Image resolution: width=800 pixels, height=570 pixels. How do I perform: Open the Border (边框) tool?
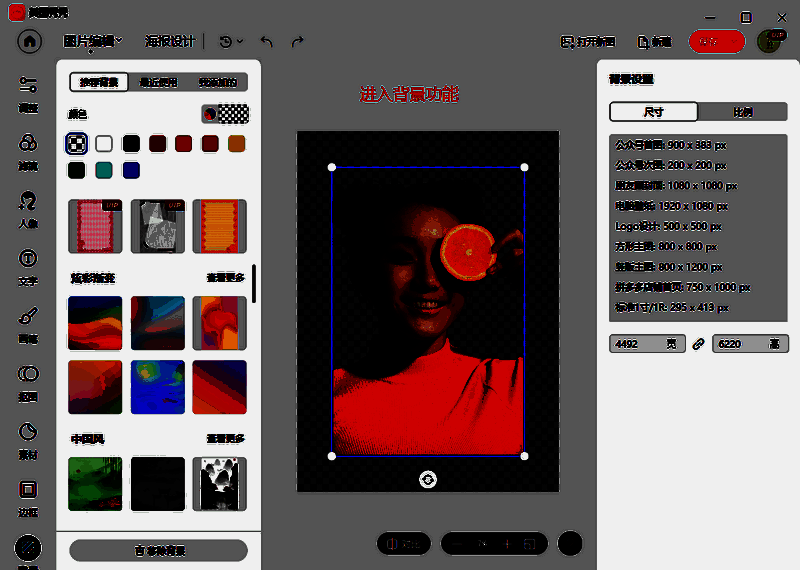pos(28,496)
